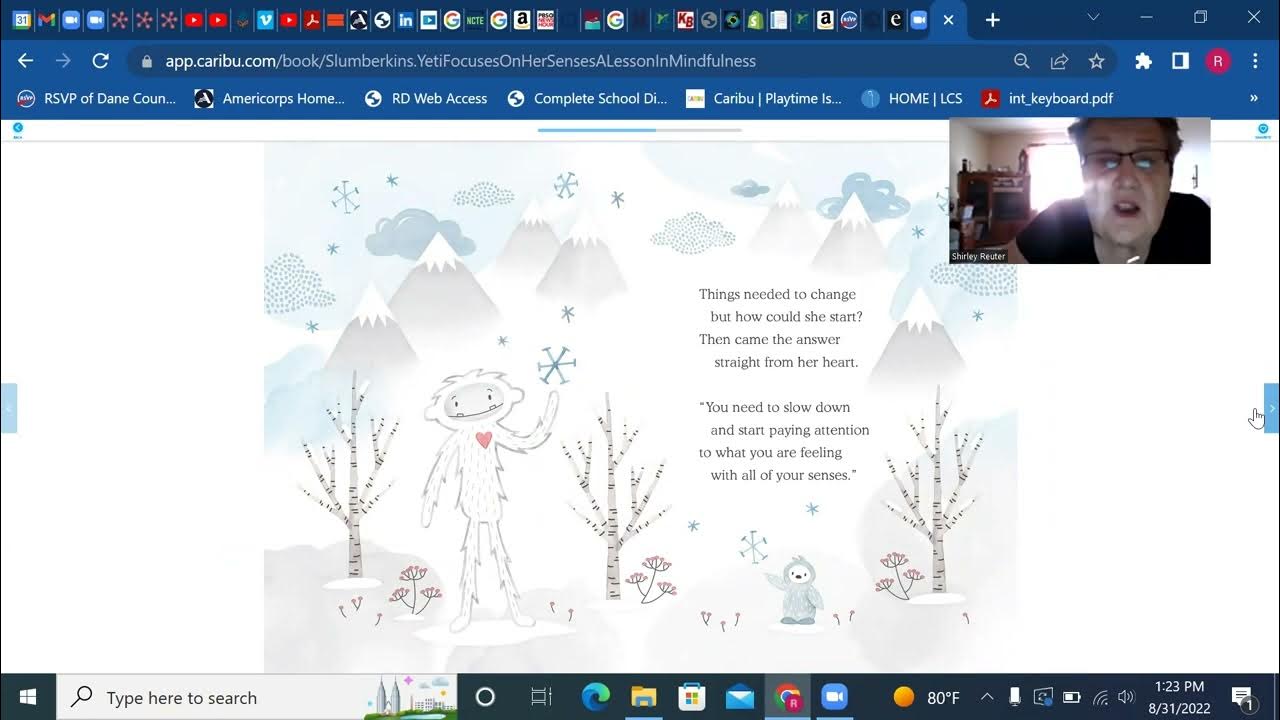The width and height of the screenshot is (1280, 720).
Task: Open the int_keyboard.pdf bookmark
Action: click(x=1047, y=98)
